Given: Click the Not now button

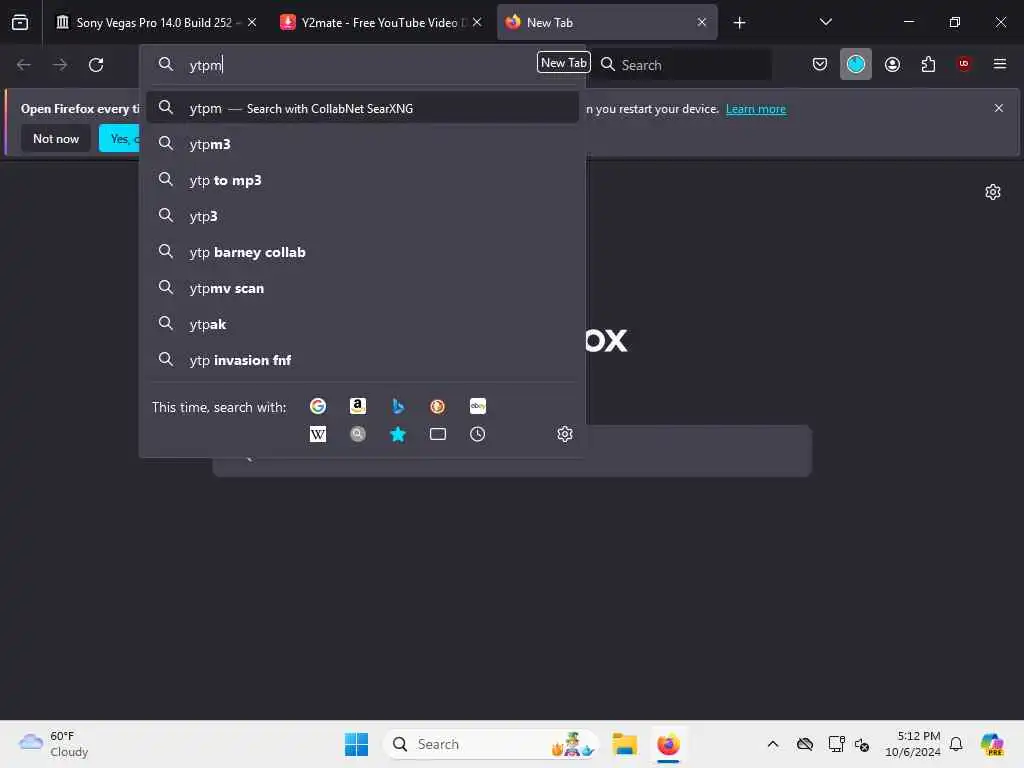Looking at the screenshot, I should point(56,138).
